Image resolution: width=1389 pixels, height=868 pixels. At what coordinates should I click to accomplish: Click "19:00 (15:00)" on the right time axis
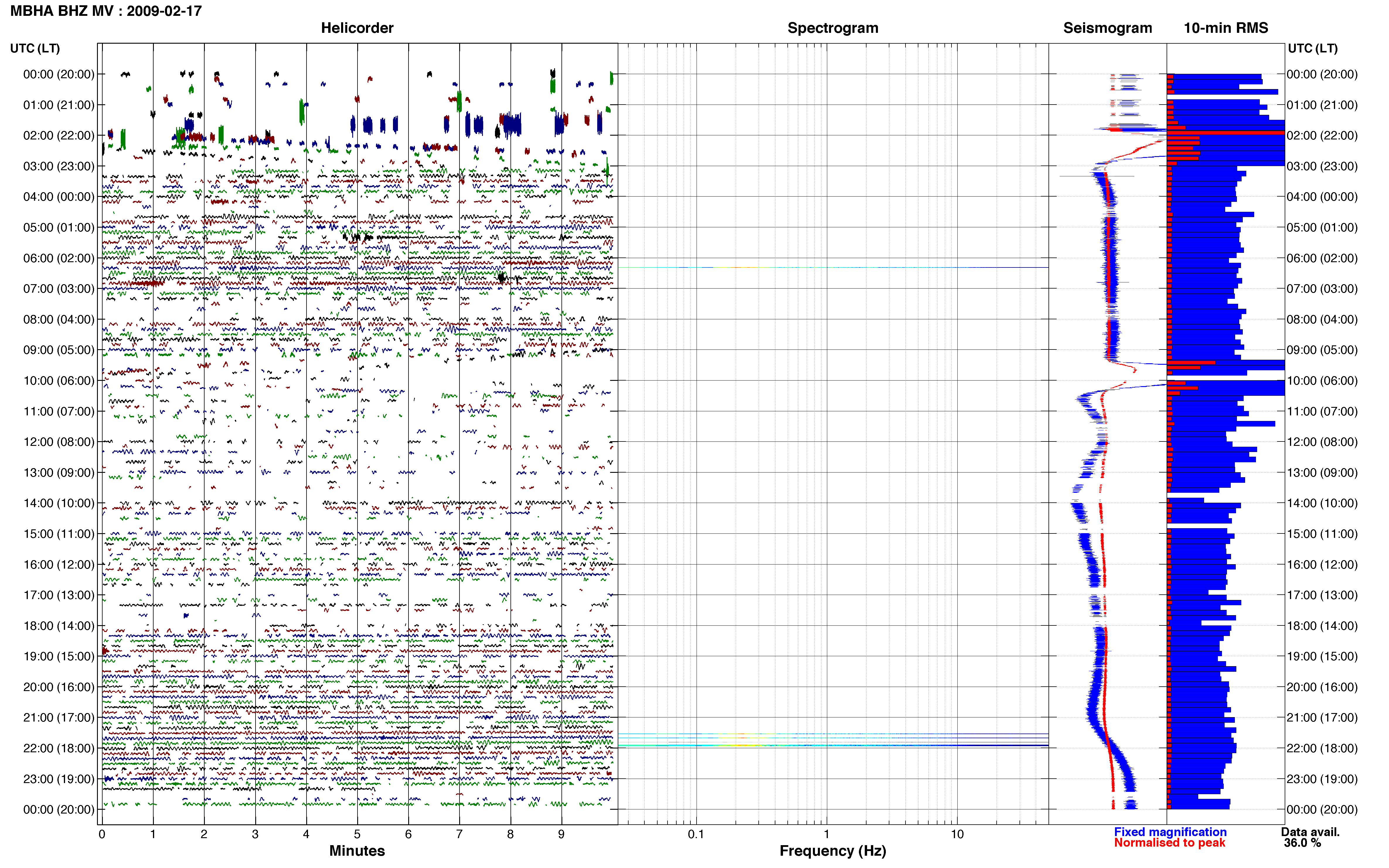1322,657
